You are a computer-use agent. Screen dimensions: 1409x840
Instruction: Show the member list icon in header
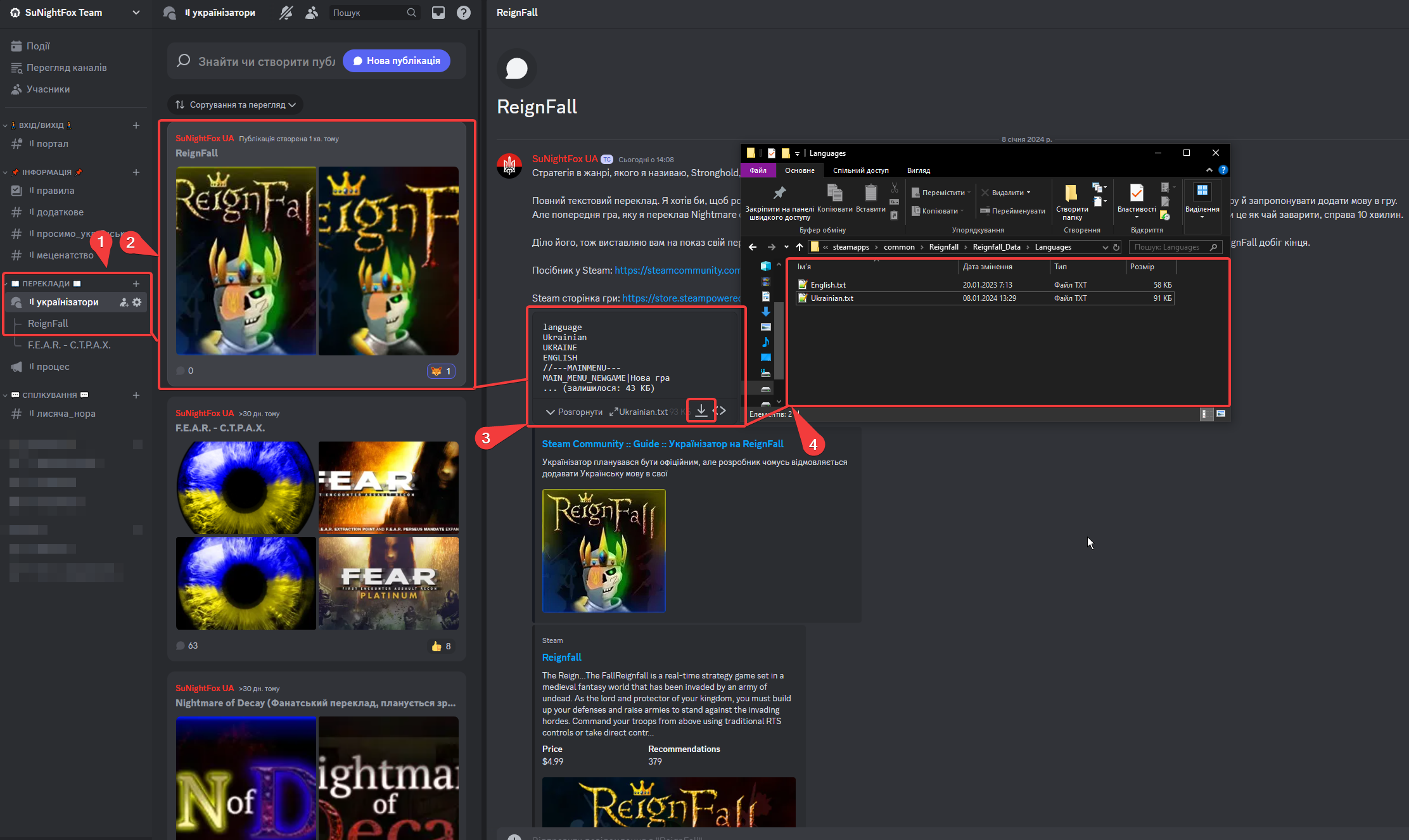(x=311, y=13)
